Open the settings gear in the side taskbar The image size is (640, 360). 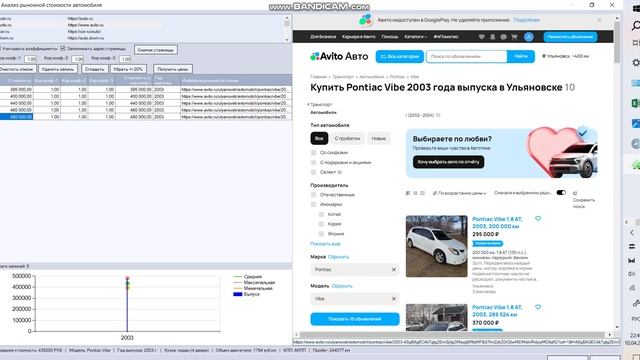click(636, 62)
